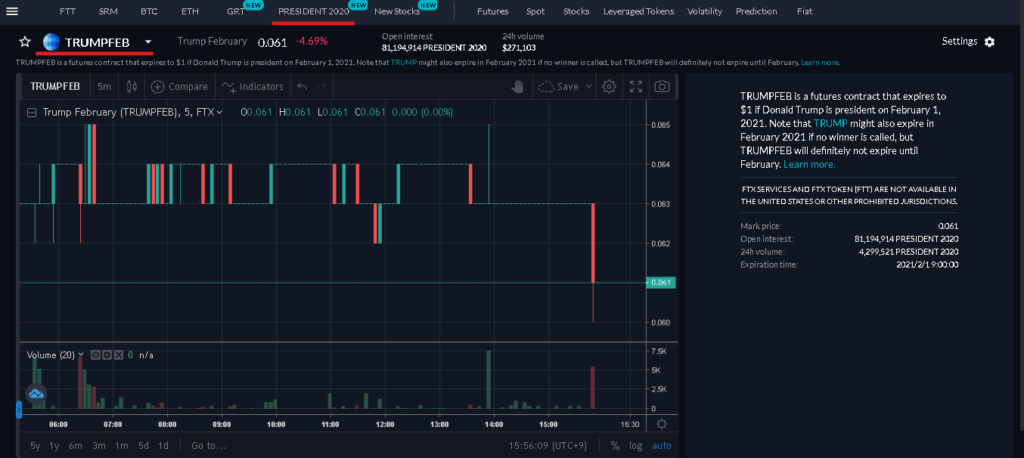Go to Spot markets

(x=536, y=12)
